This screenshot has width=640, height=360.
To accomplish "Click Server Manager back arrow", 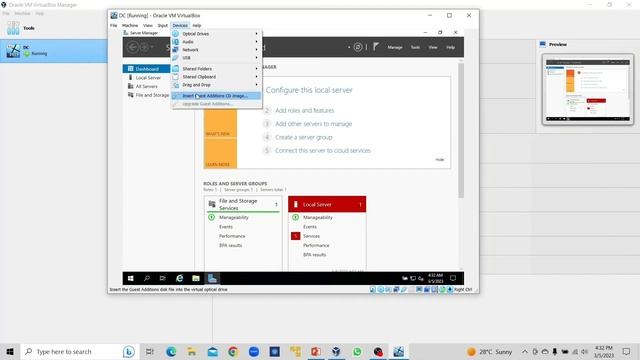I will pyautogui.click(x=133, y=47).
